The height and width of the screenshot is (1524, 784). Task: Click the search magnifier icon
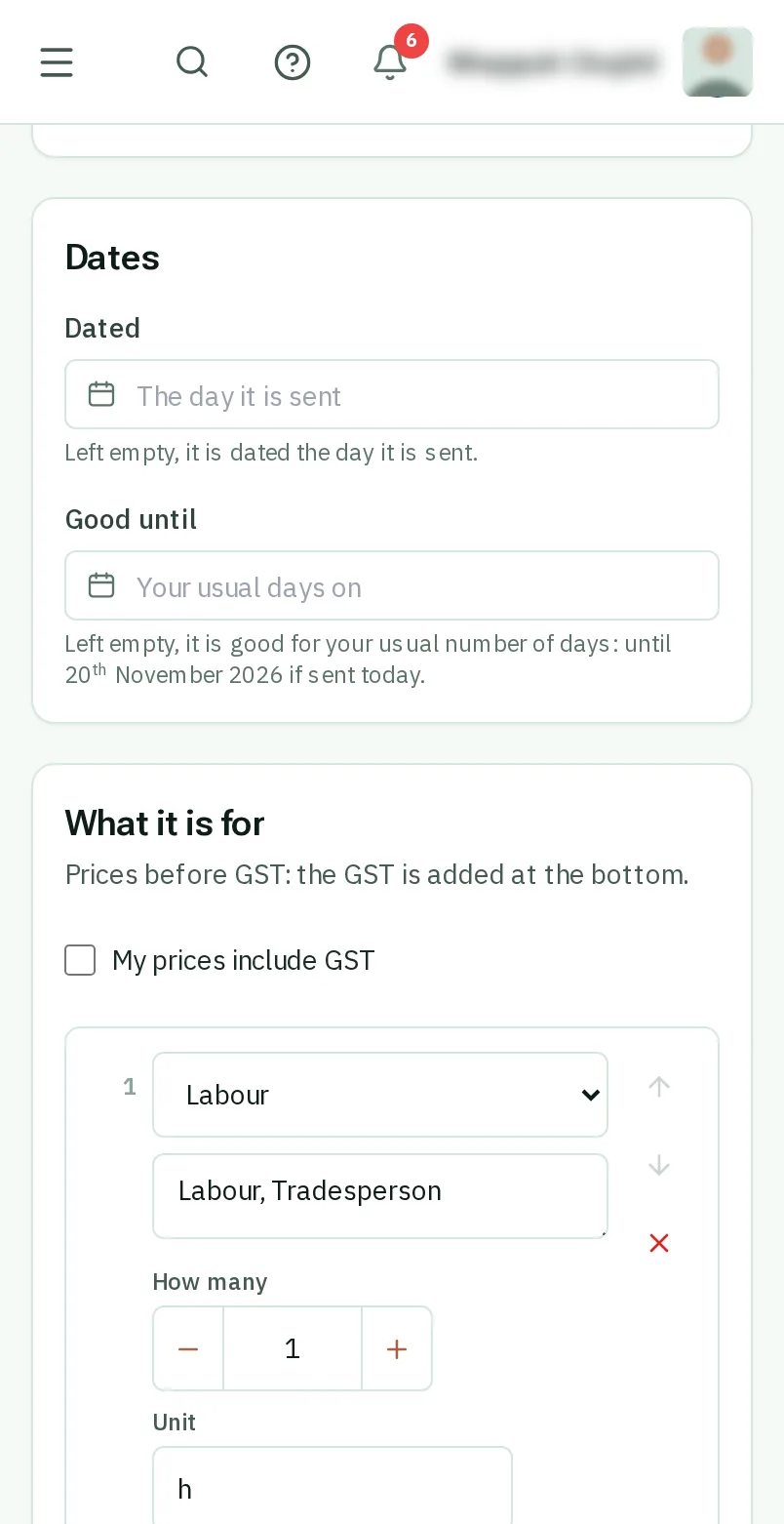coord(192,62)
